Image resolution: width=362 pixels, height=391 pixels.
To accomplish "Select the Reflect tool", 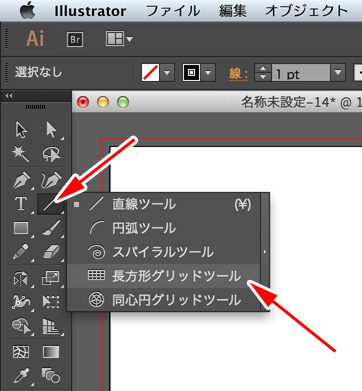I will pos(21,278).
